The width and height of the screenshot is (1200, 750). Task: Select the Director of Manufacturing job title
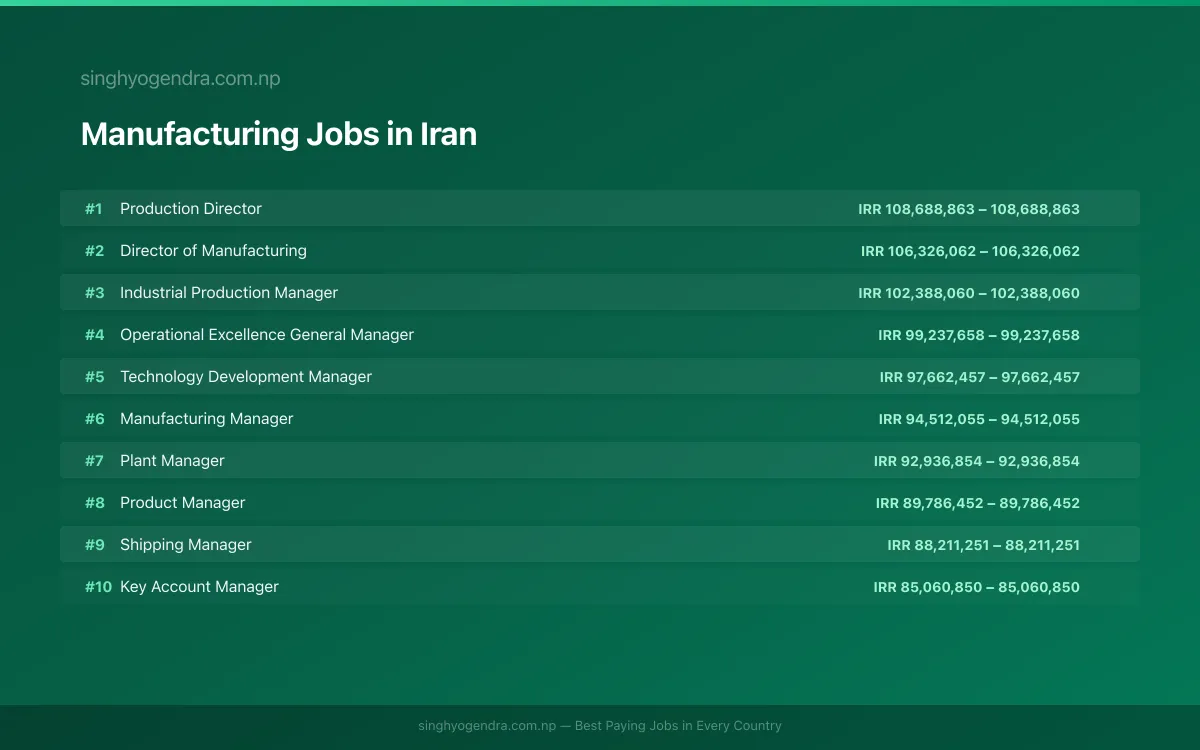(x=213, y=251)
